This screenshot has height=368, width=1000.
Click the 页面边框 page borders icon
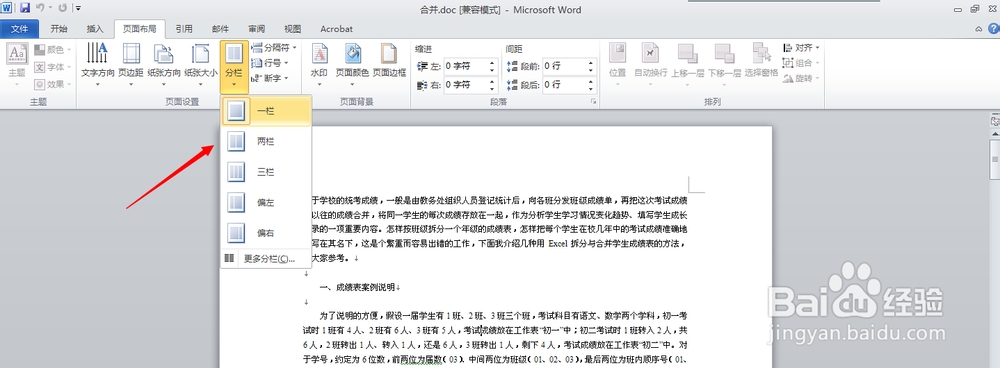[x=389, y=55]
